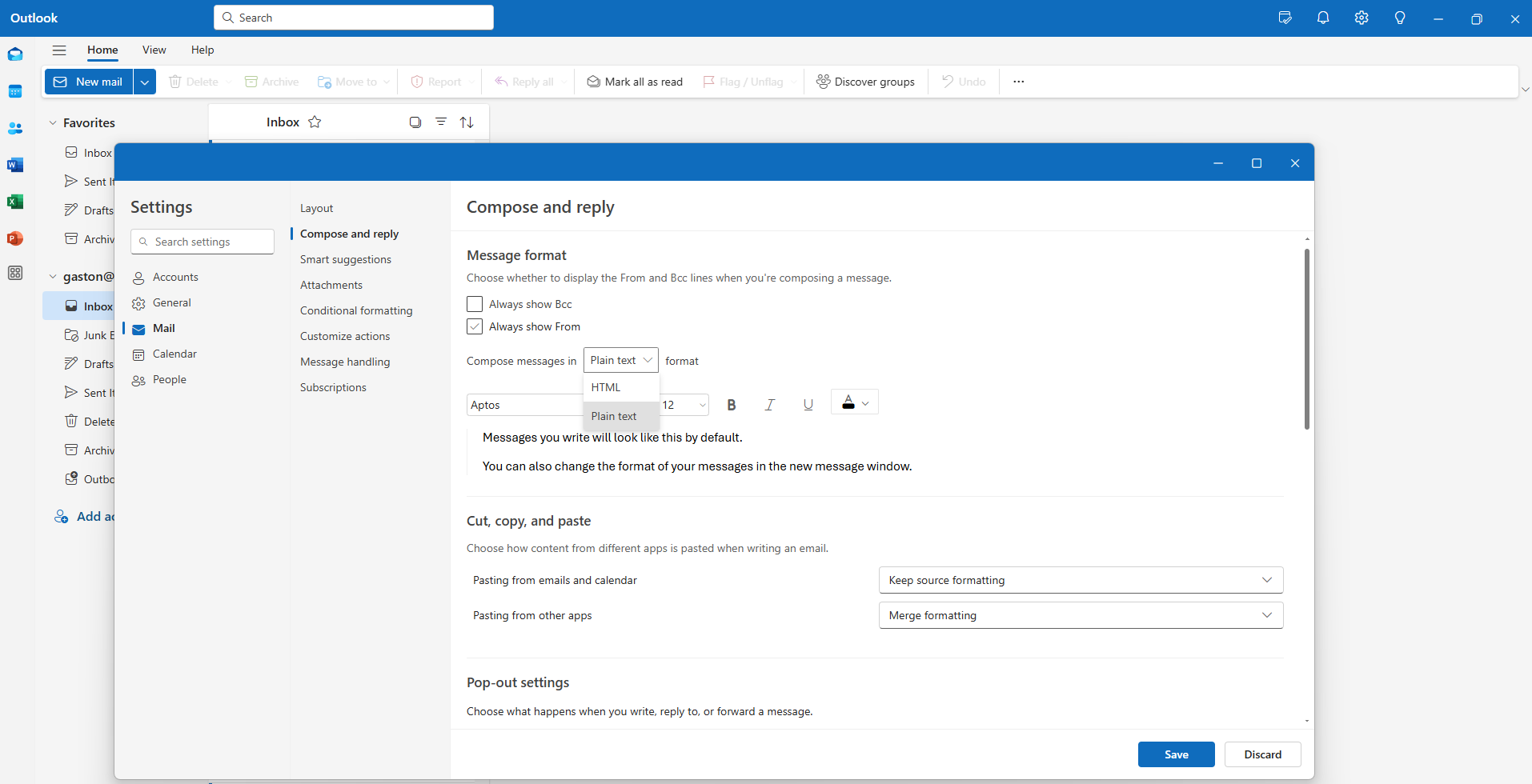
Task: Discard the settings changes
Action: [1263, 754]
